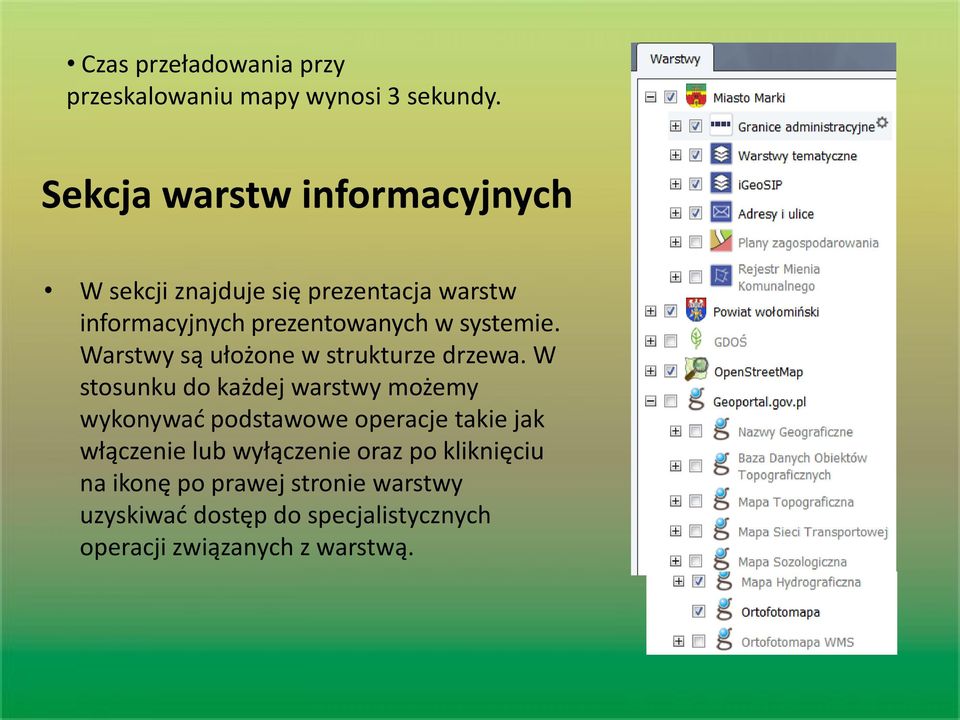Enable the Nazwy Geograficzne checkbox
Viewport: 960px width, 720px height.
coord(696,432)
